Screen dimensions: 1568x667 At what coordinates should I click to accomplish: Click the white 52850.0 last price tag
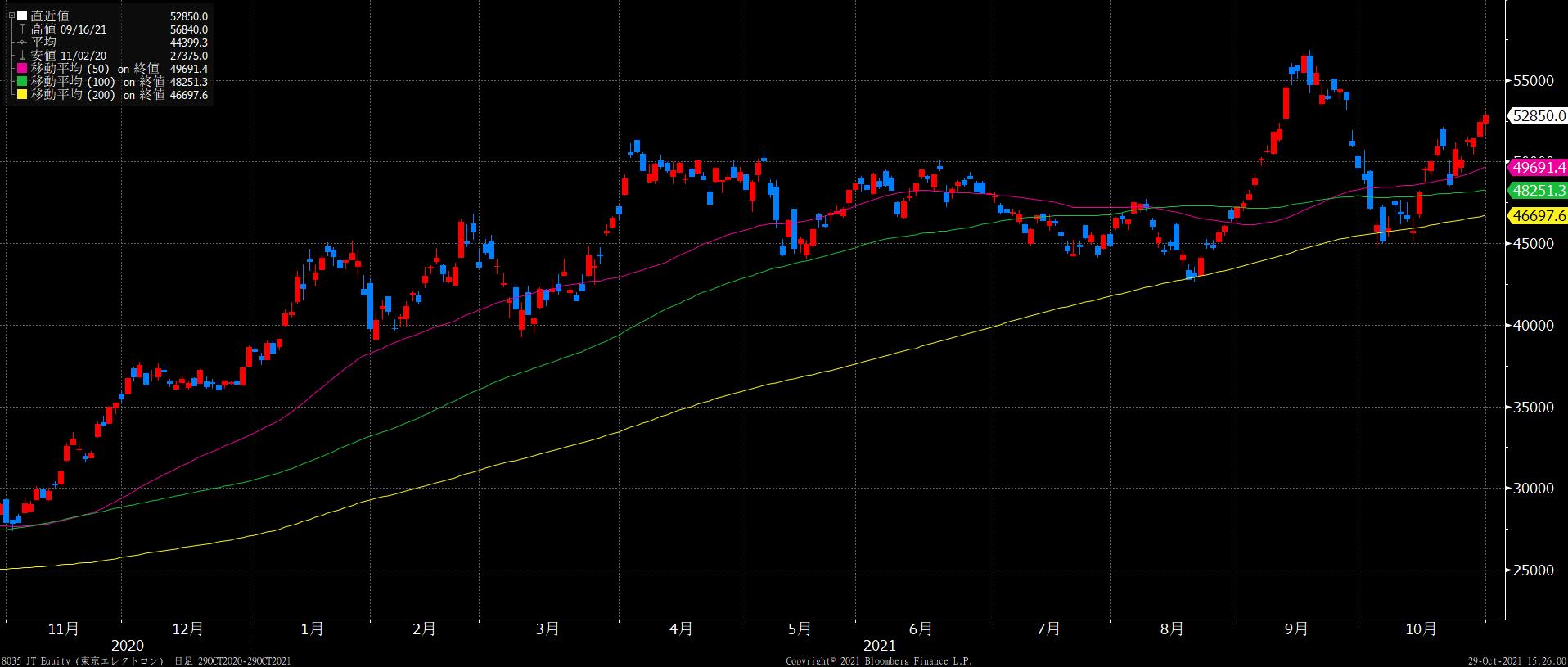pyautogui.click(x=1539, y=117)
